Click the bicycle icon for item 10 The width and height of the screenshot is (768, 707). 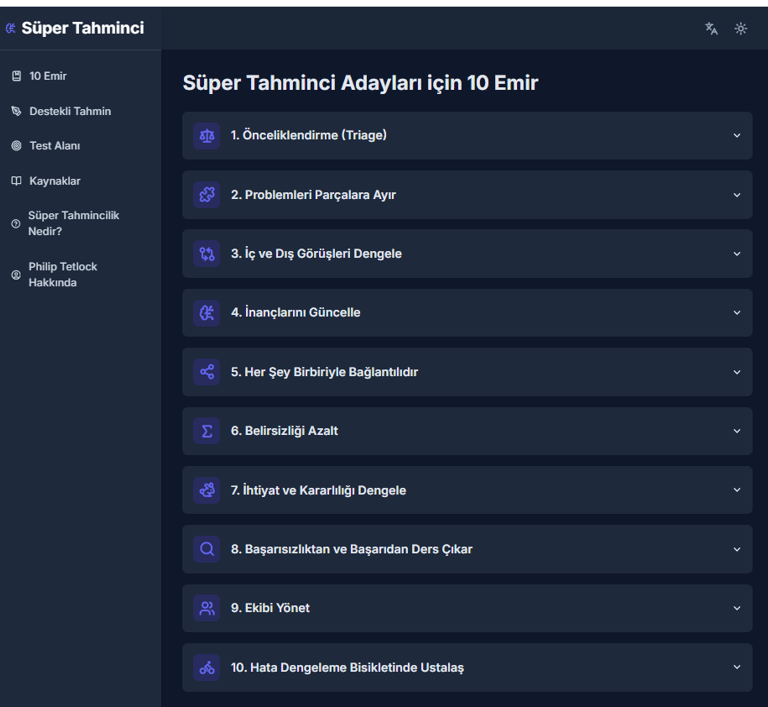207,667
